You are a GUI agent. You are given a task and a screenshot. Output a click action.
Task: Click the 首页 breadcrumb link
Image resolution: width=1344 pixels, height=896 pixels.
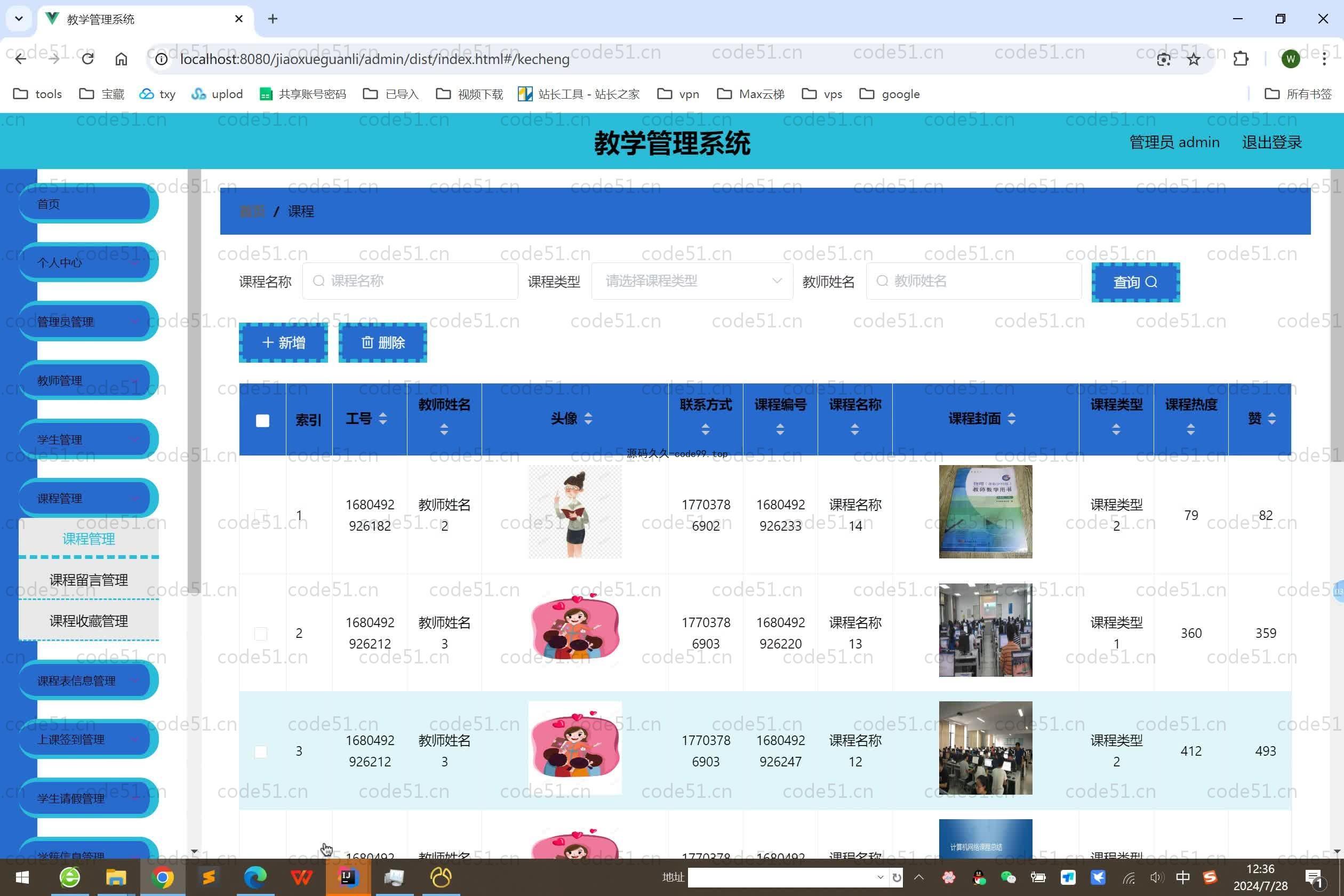coord(252,211)
